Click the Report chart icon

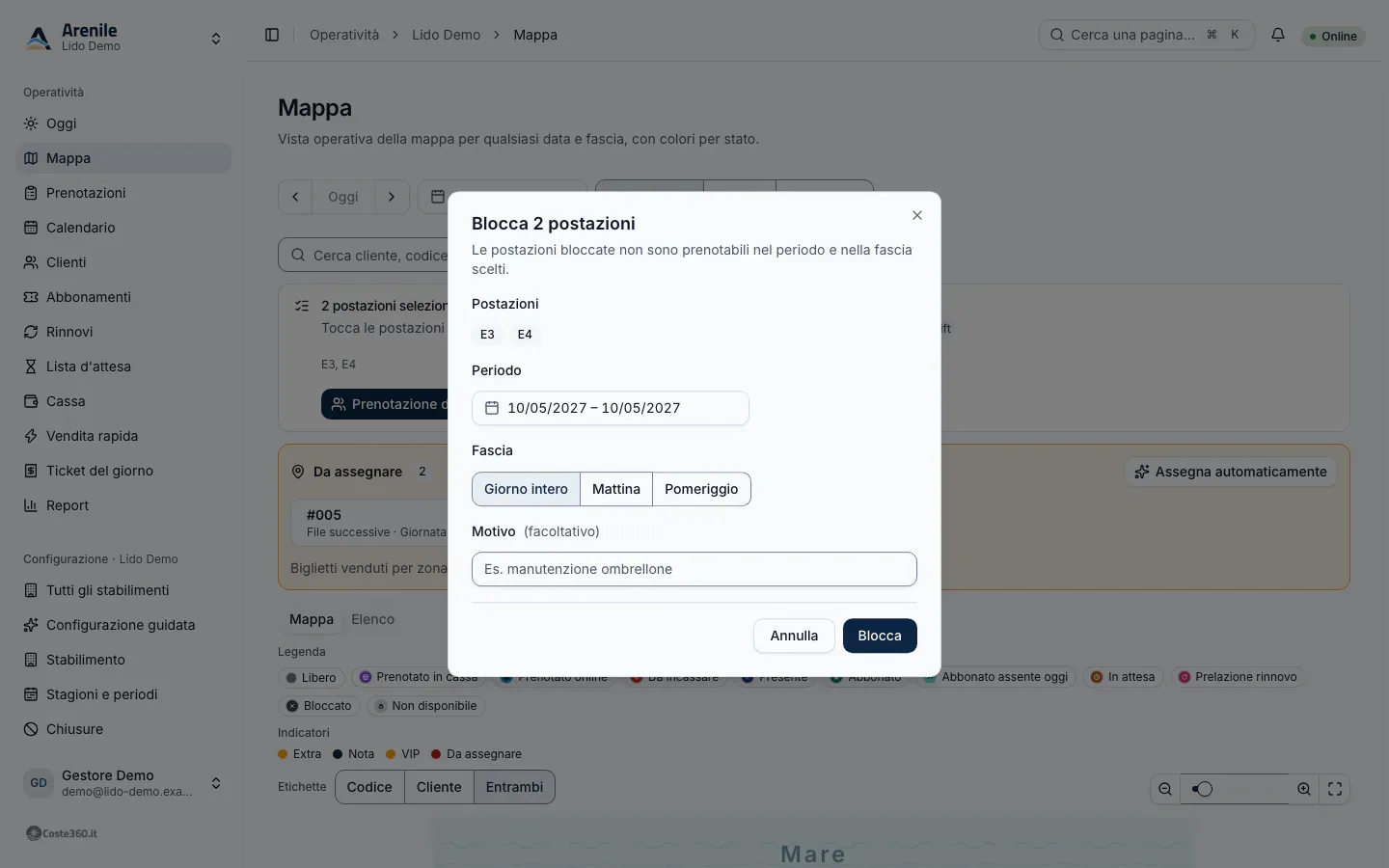click(x=31, y=505)
